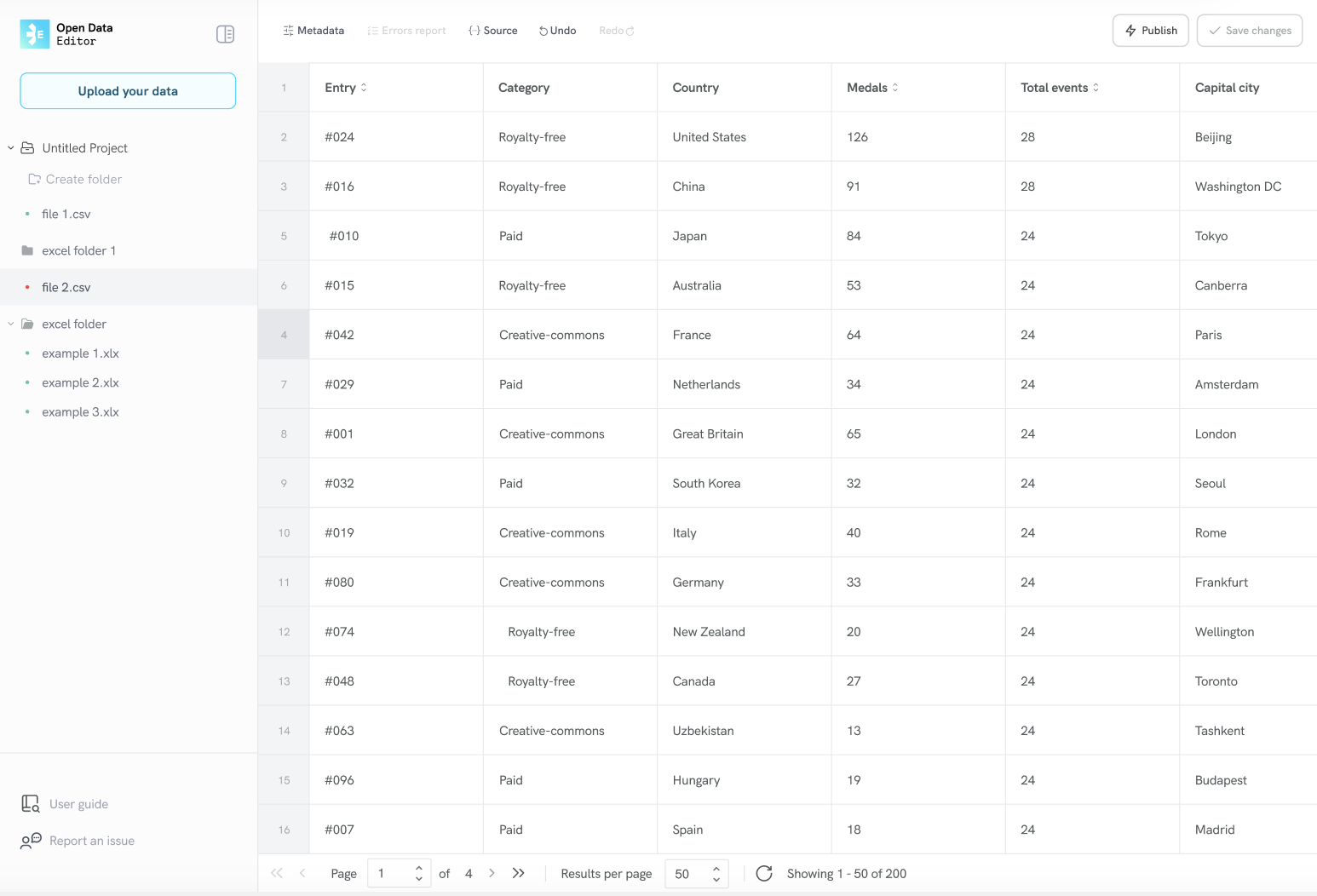1317x896 pixels.
Task: Jump to the last page with the double-arrow
Action: (x=519, y=873)
